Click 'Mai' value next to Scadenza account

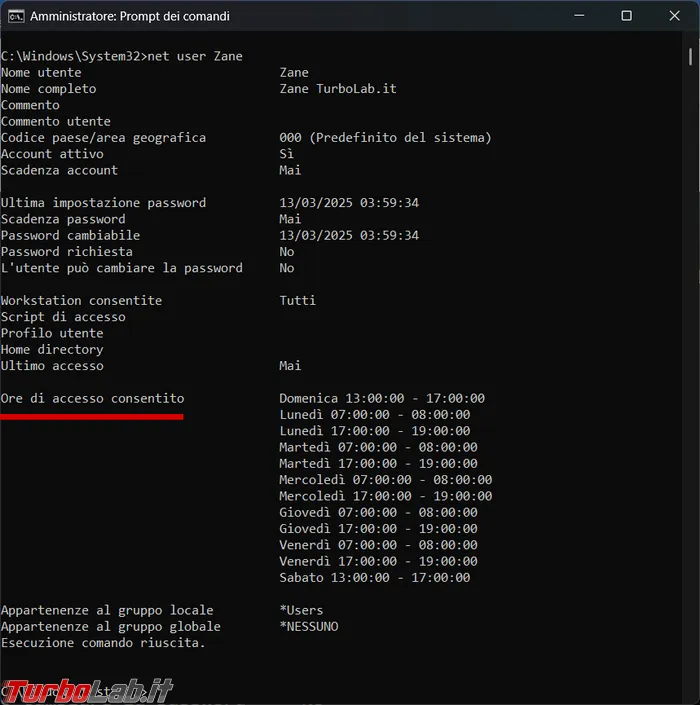290,170
